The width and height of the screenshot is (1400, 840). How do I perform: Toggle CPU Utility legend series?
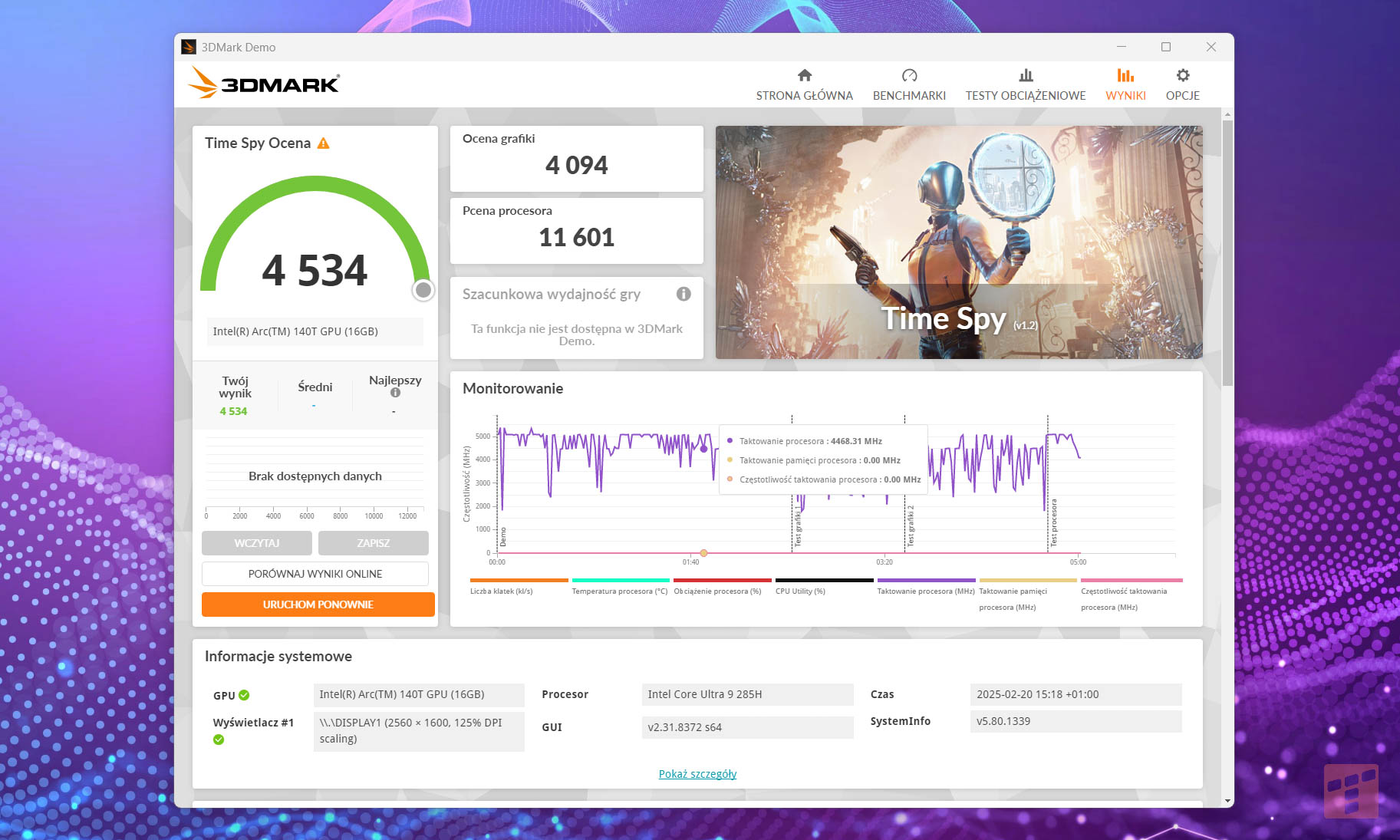click(x=824, y=586)
